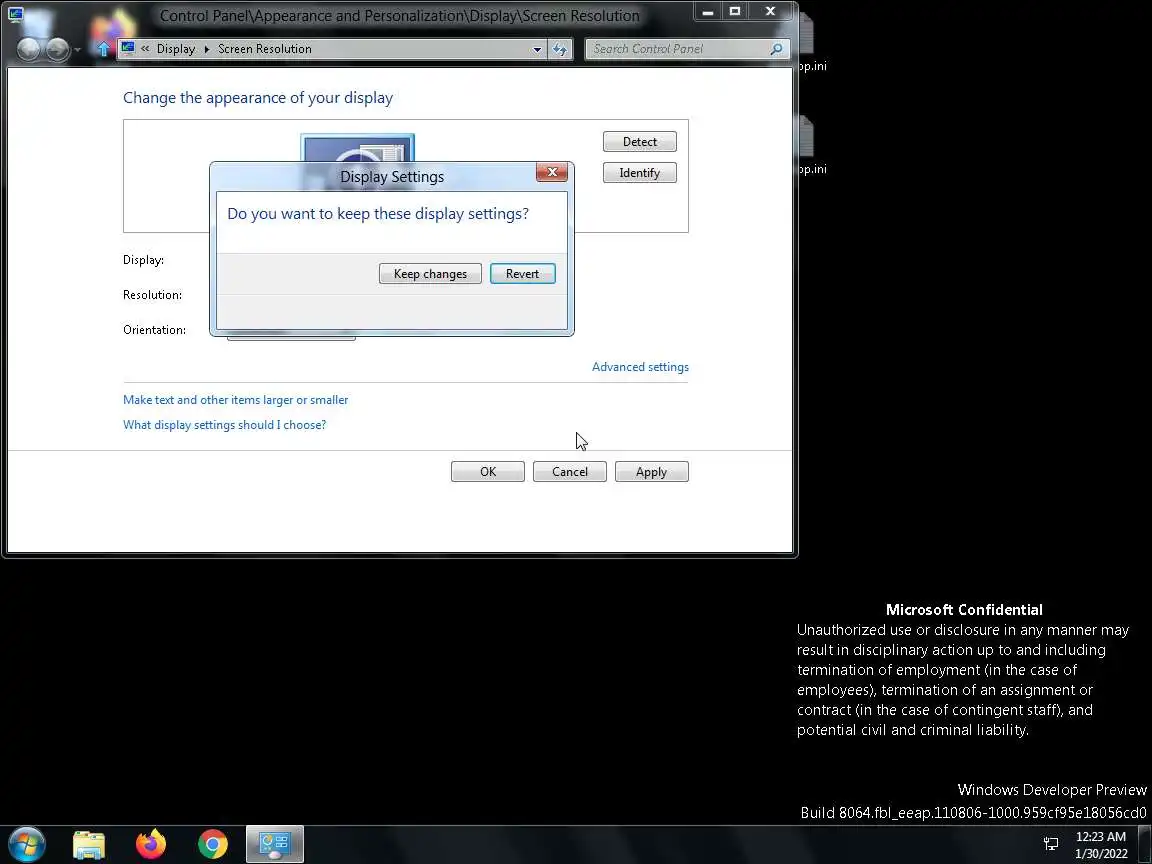Open Make text and other items larger or smaller
Viewport: 1152px width, 864px height.
[235, 400]
